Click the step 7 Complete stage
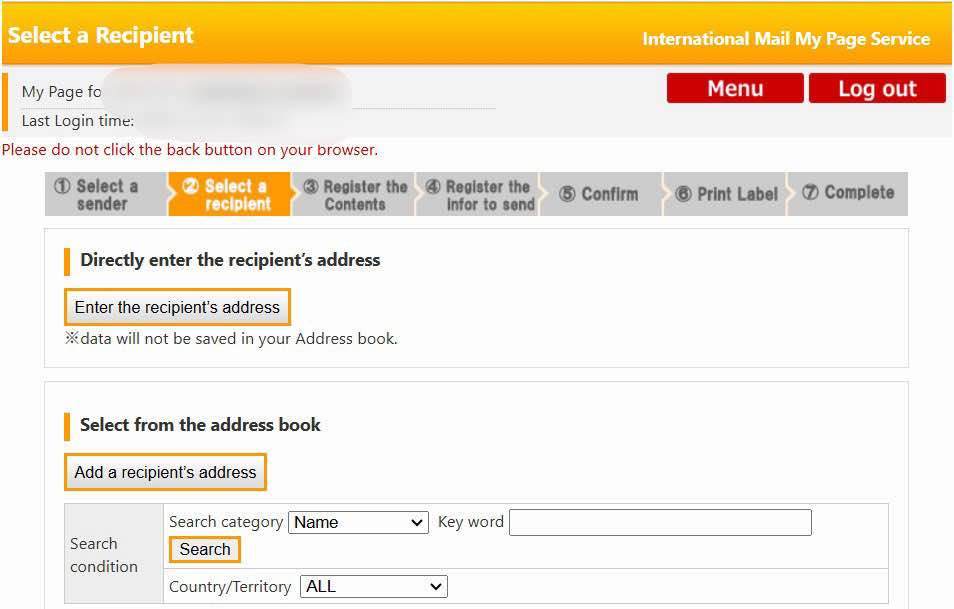 pyautogui.click(x=849, y=193)
